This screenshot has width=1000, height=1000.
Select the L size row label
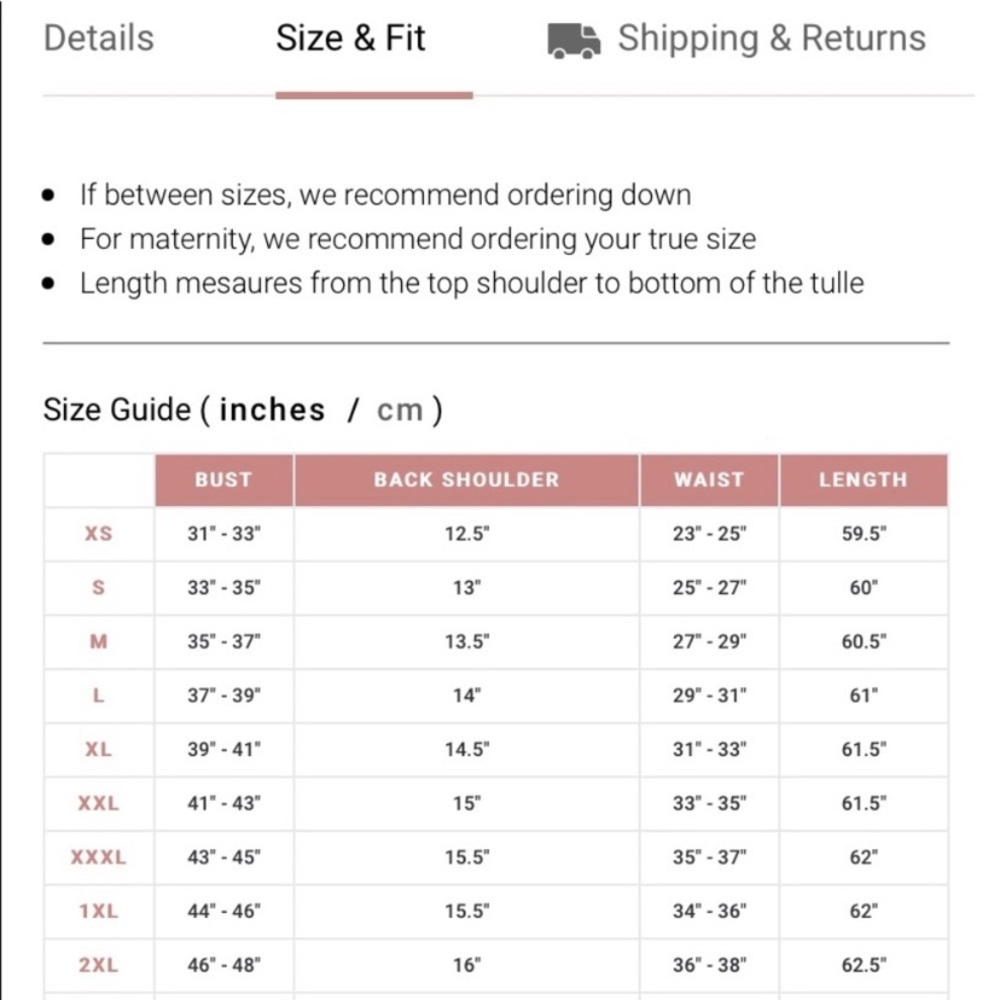pos(98,695)
